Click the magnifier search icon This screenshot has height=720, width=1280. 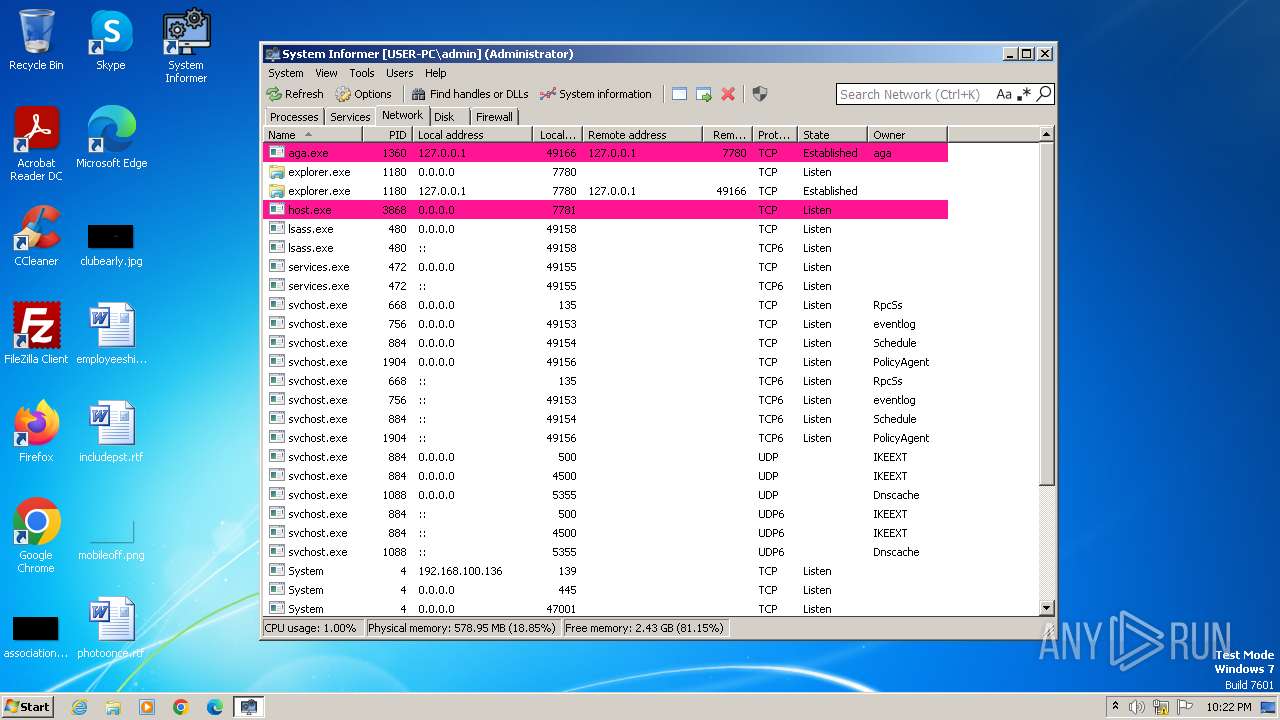(x=1044, y=94)
